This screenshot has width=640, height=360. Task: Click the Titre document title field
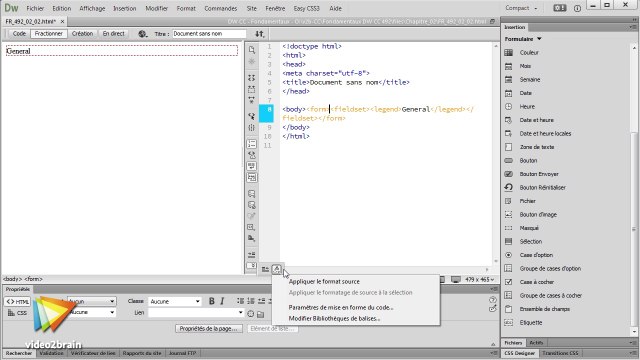coord(209,34)
